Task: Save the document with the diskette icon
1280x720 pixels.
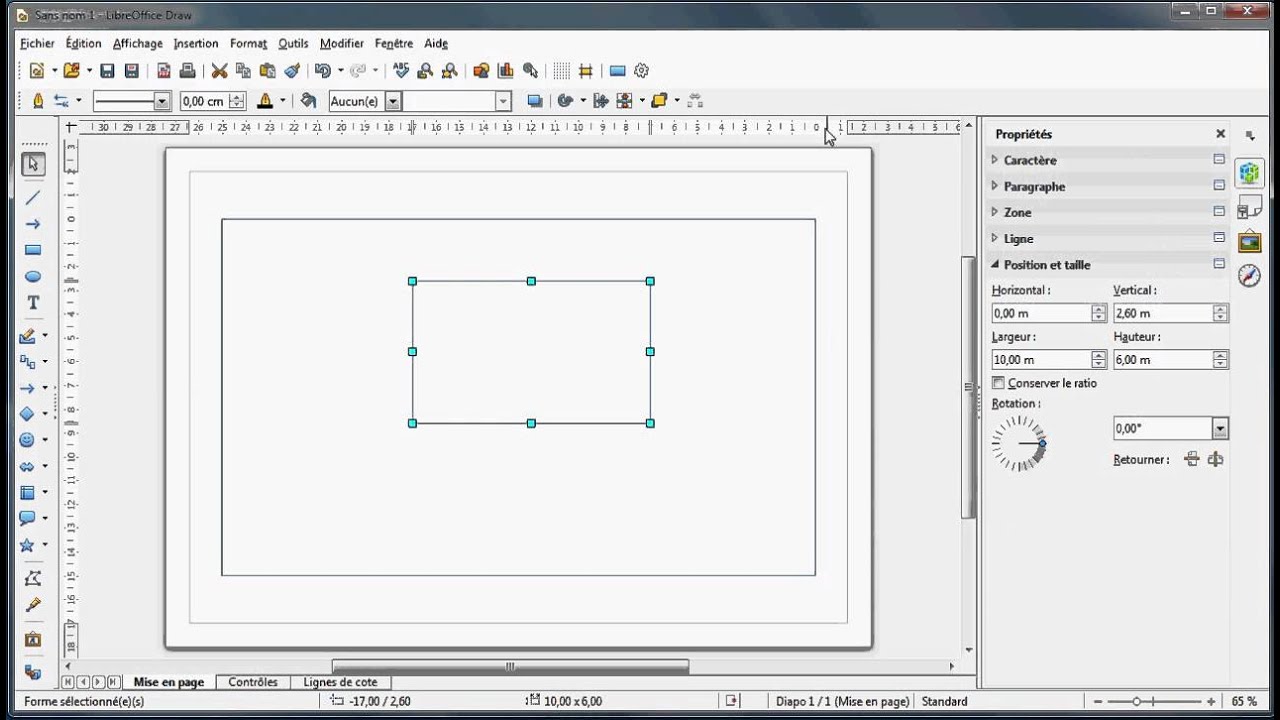Action: [107, 71]
